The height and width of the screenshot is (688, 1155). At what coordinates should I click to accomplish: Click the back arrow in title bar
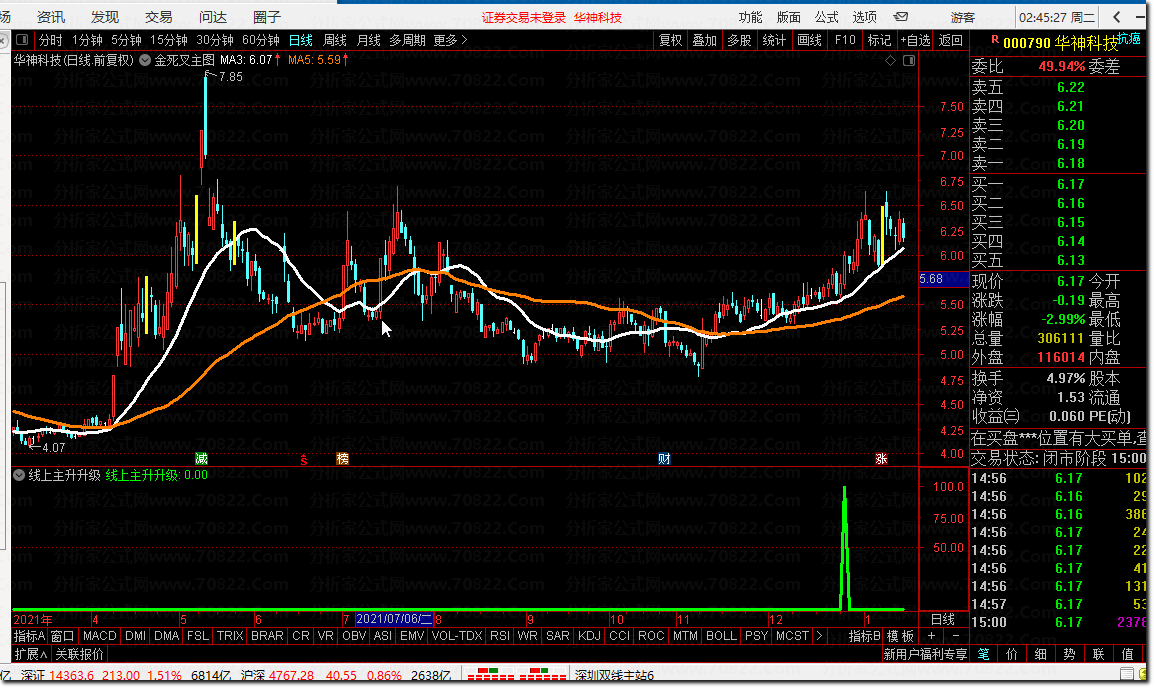pyautogui.click(x=1117, y=16)
